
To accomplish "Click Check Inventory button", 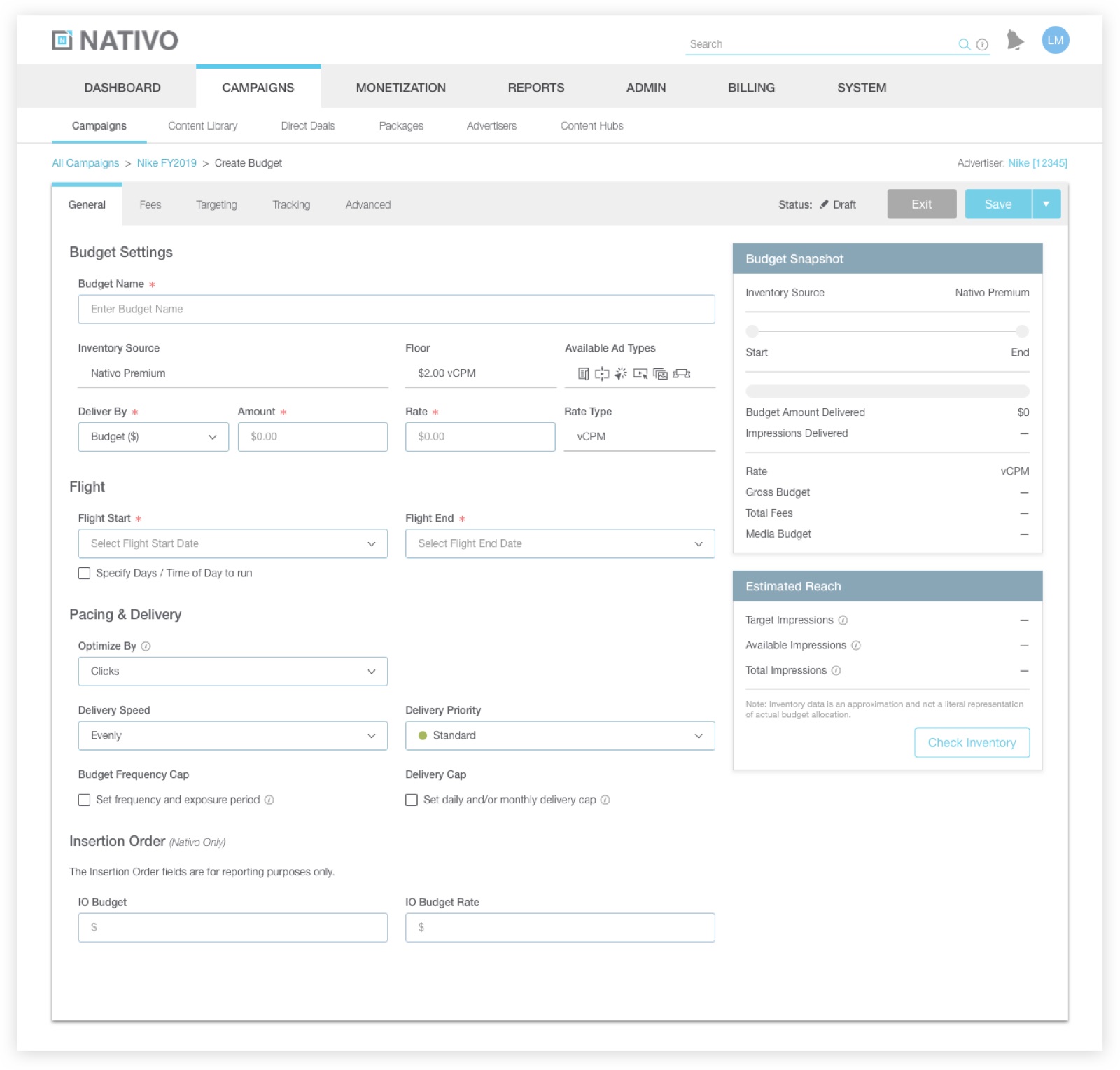I will pos(972,743).
